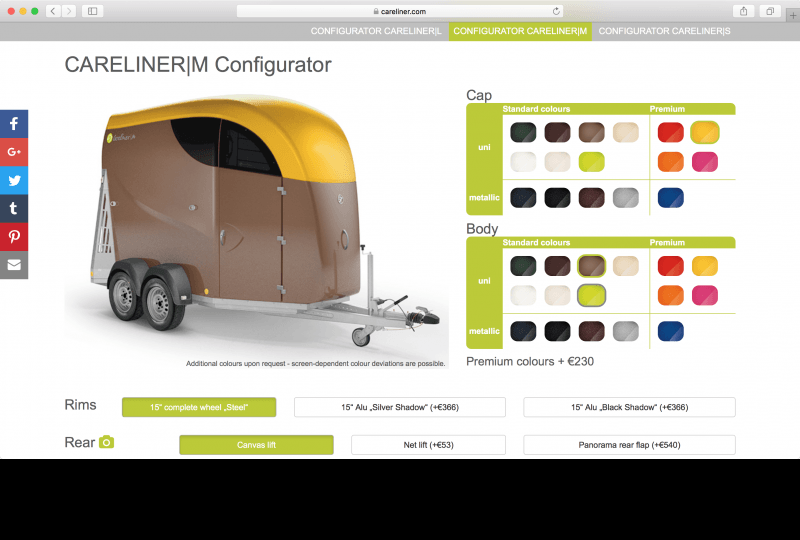Screen dimensions: 800x540
Task: Select Canvas lift rear option
Action: pyautogui.click(x=256, y=445)
